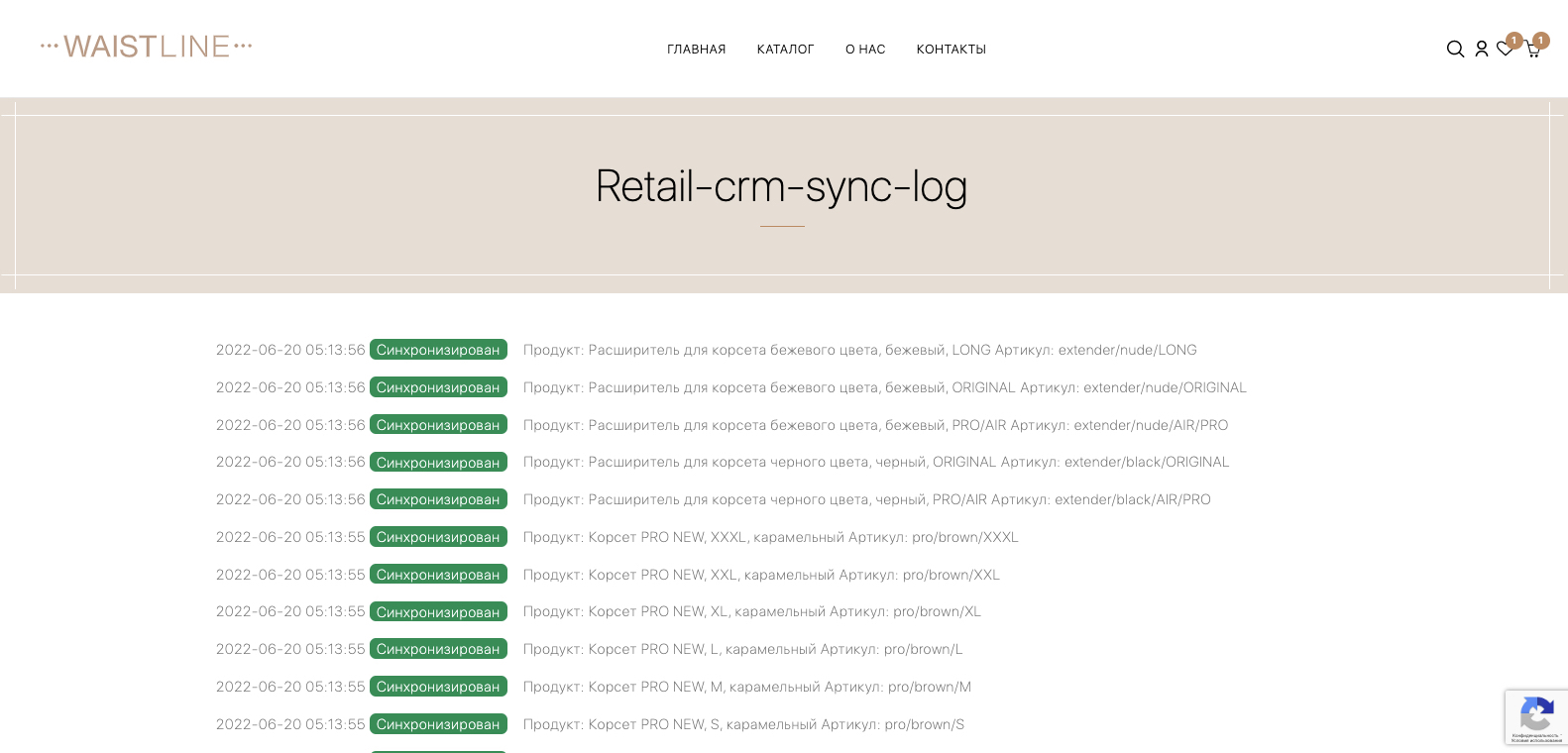This screenshot has height=753, width=1568.
Task: Click Синхронизирован badge in pro/brown/XL row
Action: tap(438, 611)
